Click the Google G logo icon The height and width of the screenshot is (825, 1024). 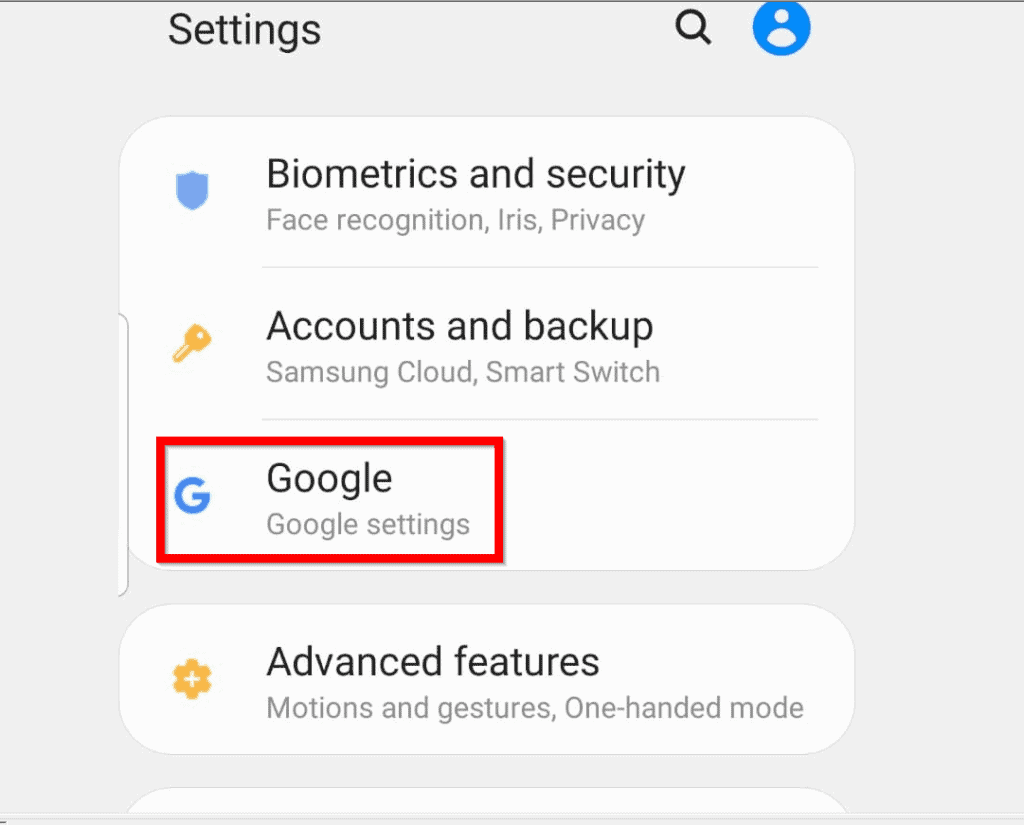[x=192, y=495]
